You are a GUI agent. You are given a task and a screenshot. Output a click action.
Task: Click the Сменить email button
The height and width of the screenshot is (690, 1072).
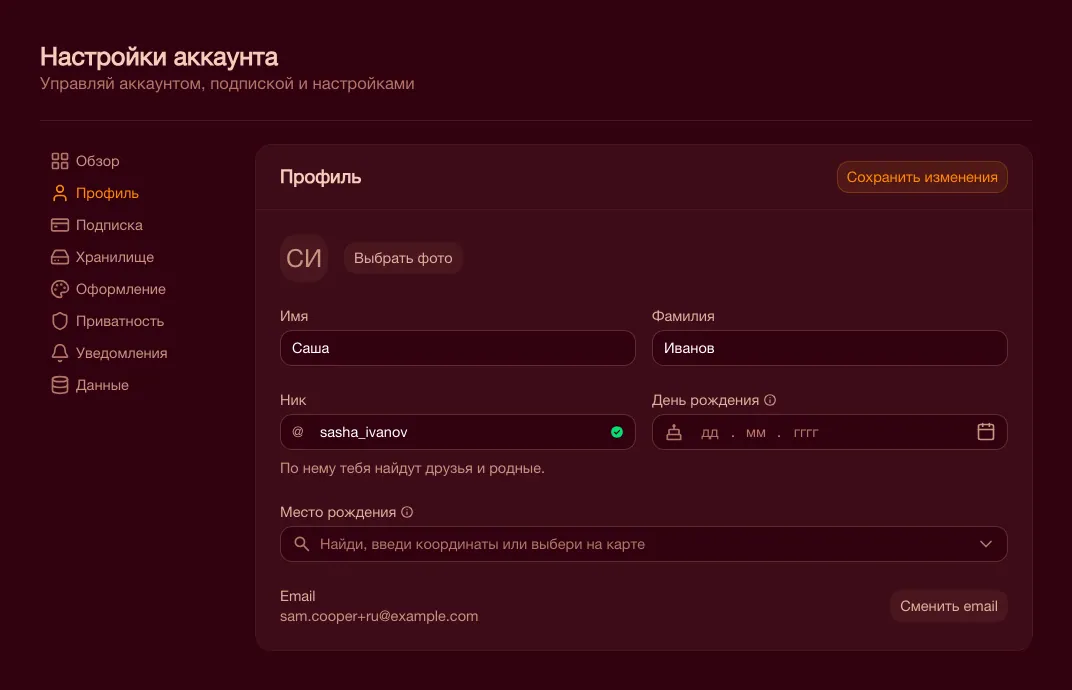(948, 606)
